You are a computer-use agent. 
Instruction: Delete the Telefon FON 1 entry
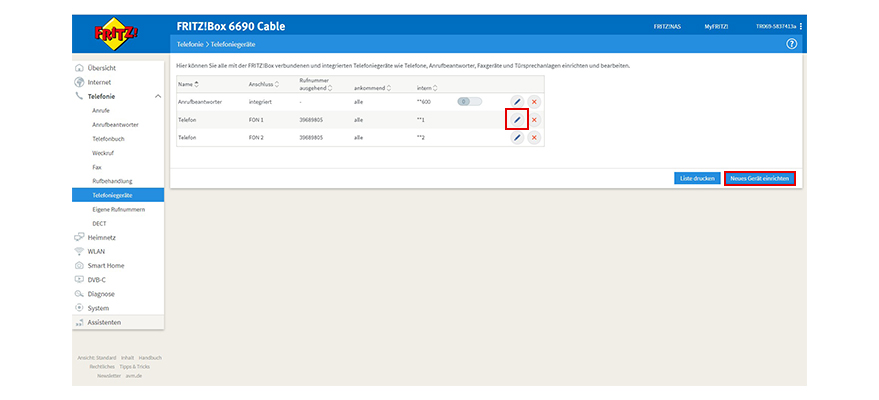click(534, 120)
